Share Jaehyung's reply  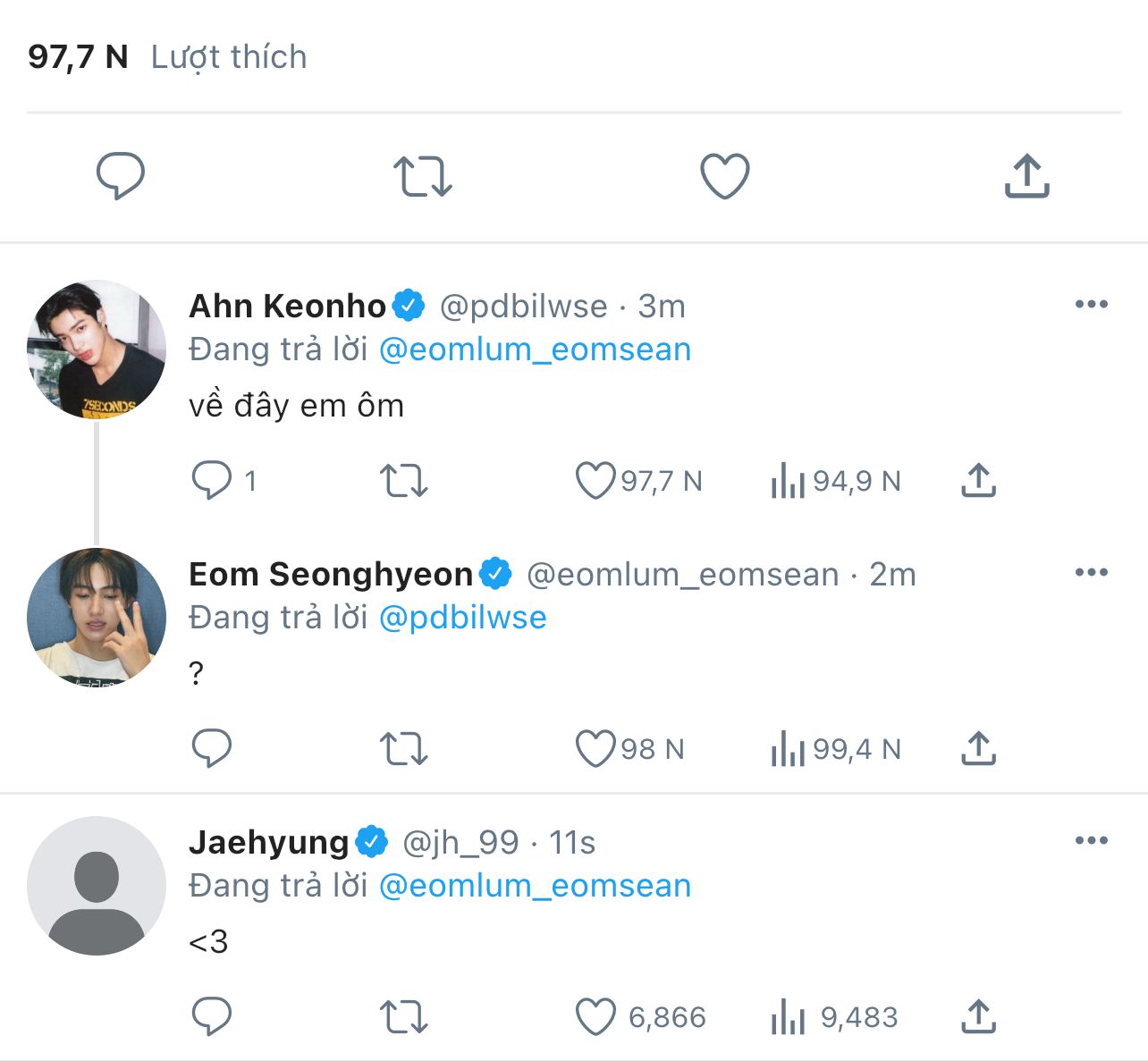(x=979, y=1017)
